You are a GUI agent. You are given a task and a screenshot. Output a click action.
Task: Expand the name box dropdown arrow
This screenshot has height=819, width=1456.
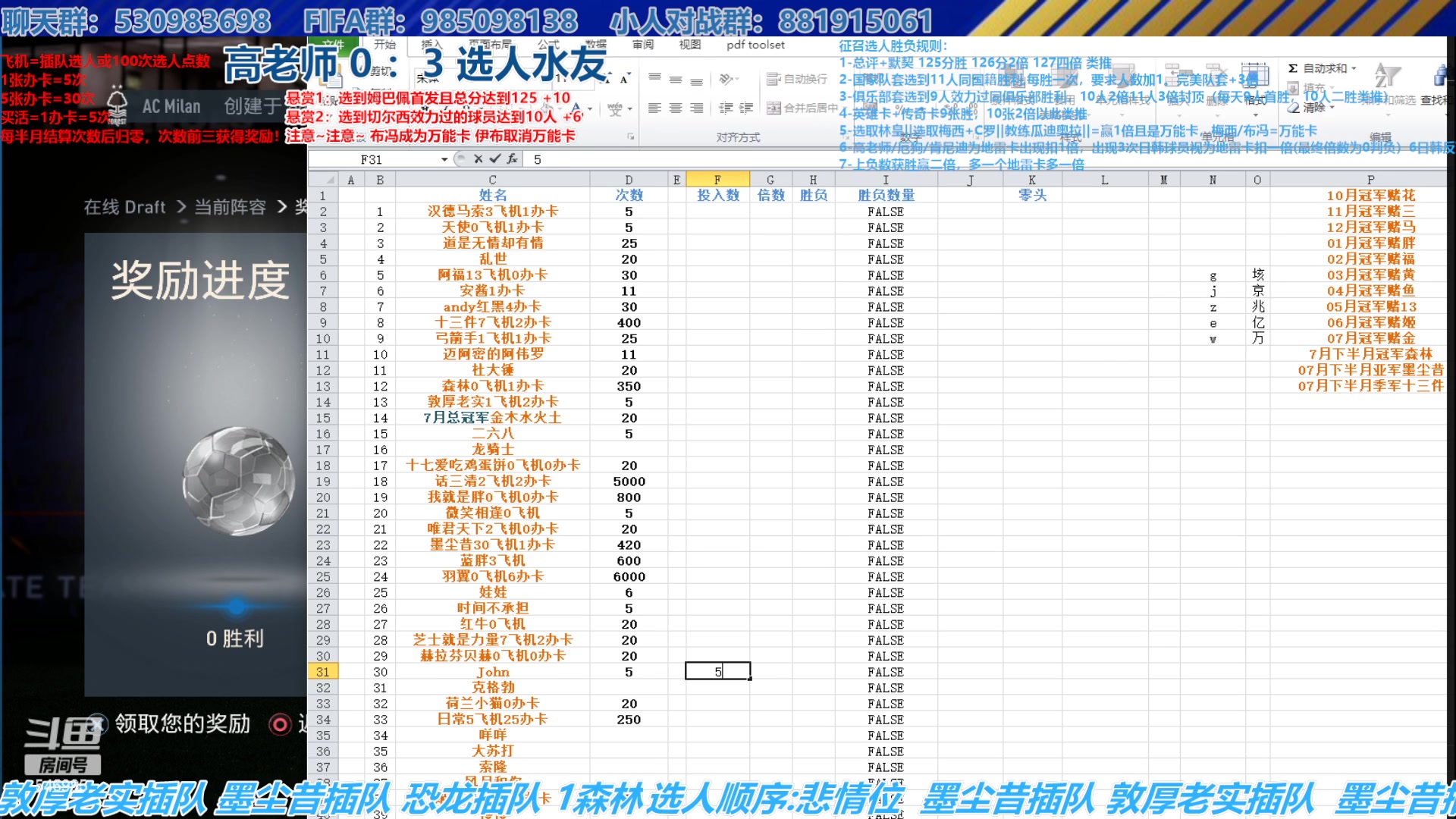click(444, 159)
